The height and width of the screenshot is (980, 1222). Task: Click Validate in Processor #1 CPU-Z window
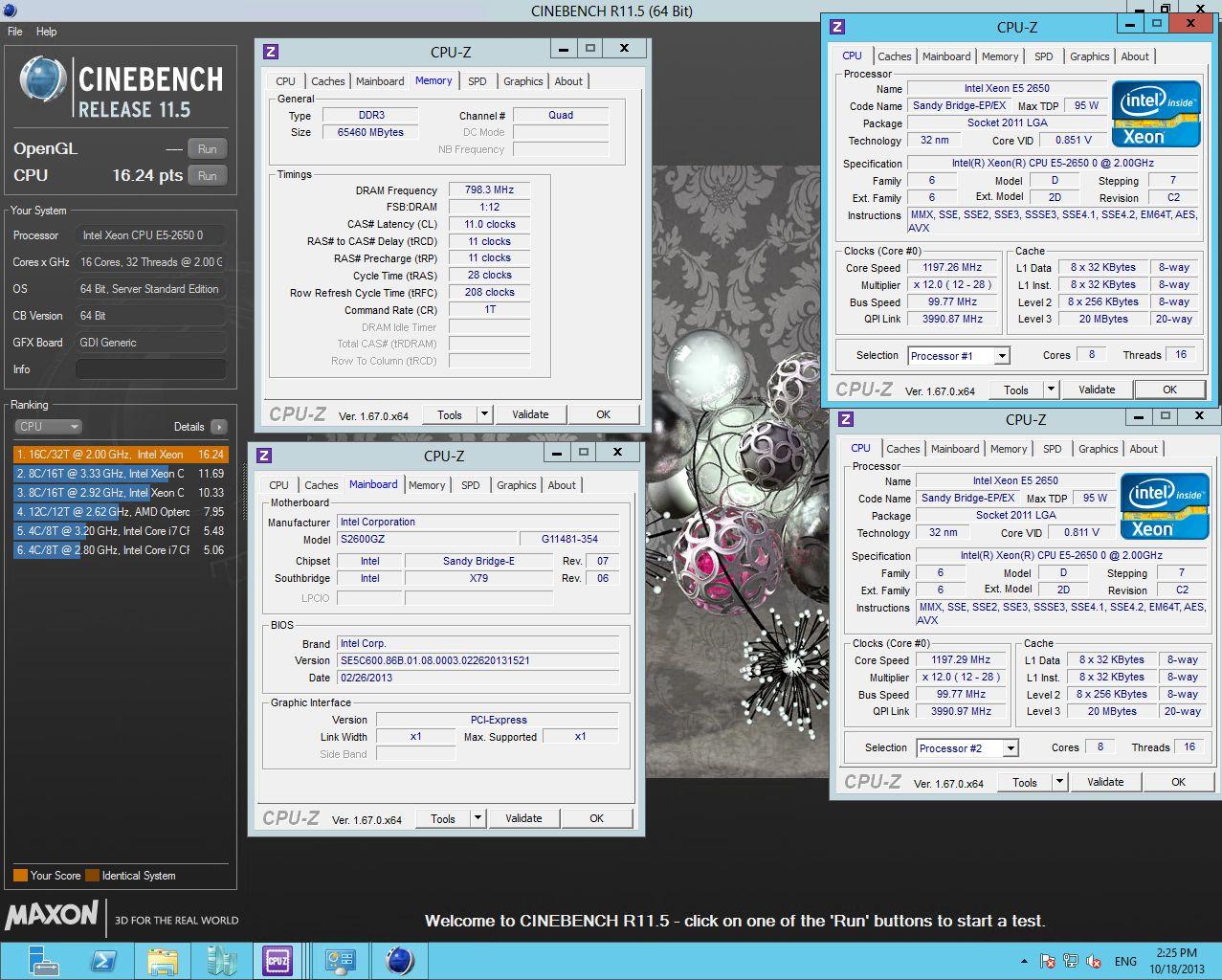click(1097, 390)
